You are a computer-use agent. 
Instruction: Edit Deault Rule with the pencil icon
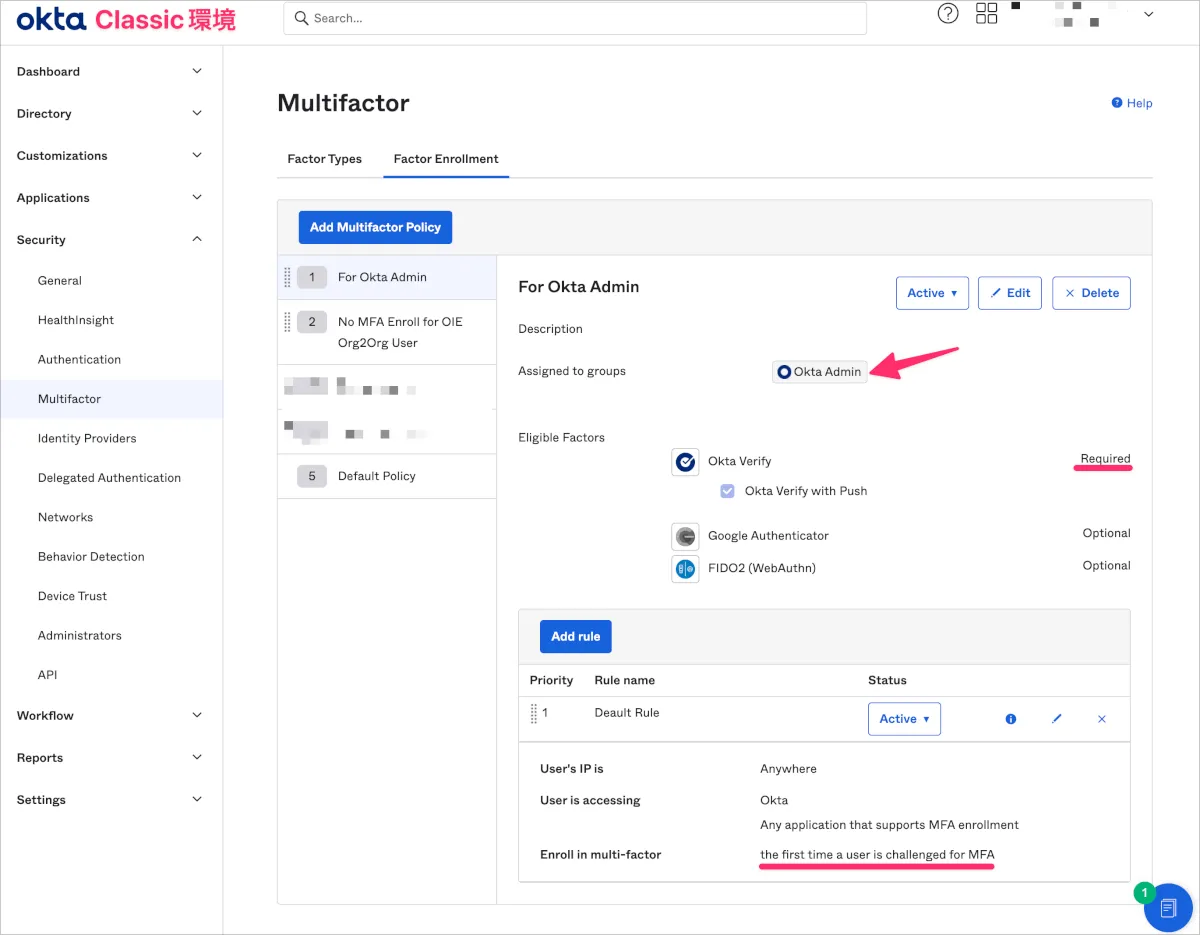click(x=1056, y=719)
